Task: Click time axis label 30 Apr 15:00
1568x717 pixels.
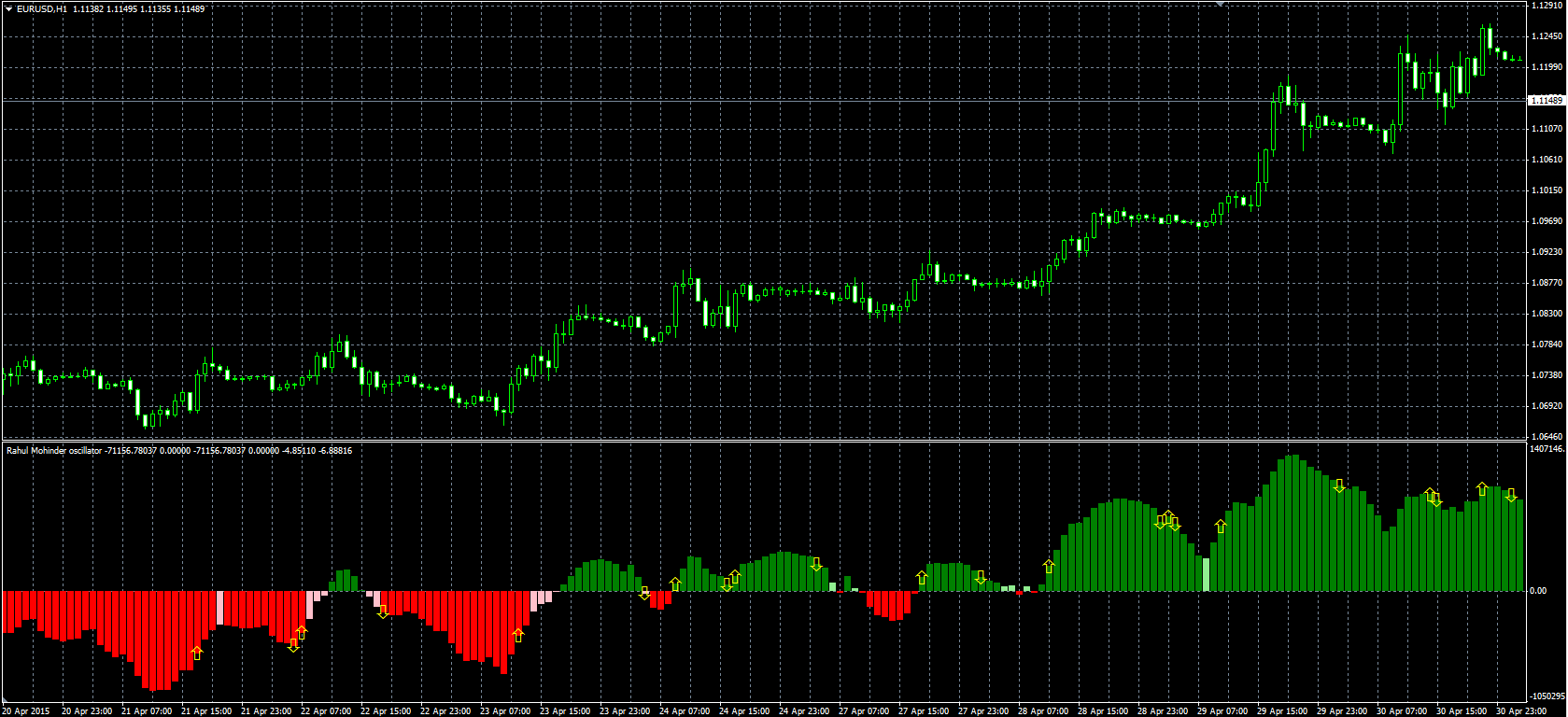Action: click(x=1462, y=711)
